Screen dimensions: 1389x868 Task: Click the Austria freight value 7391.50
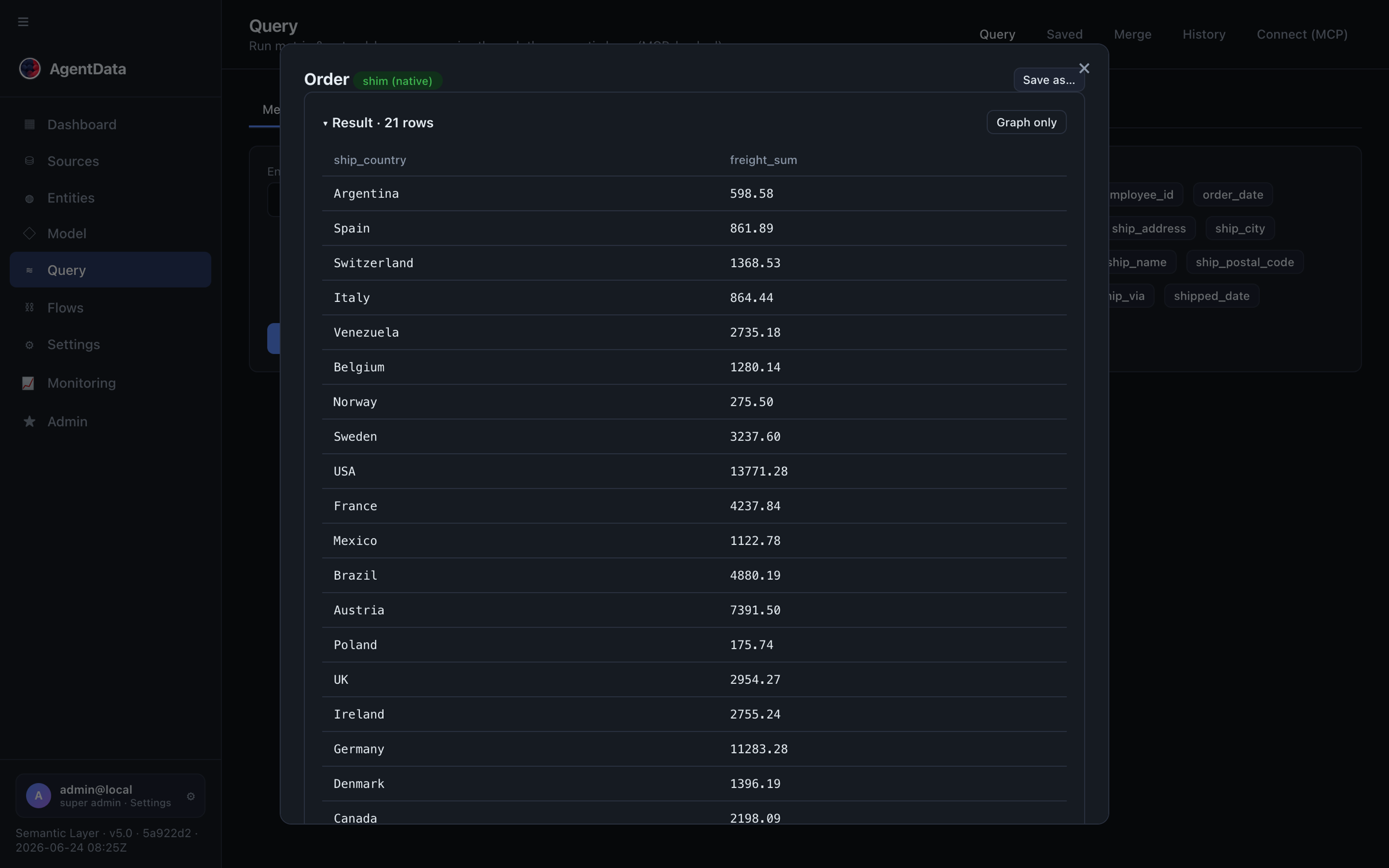click(755, 610)
